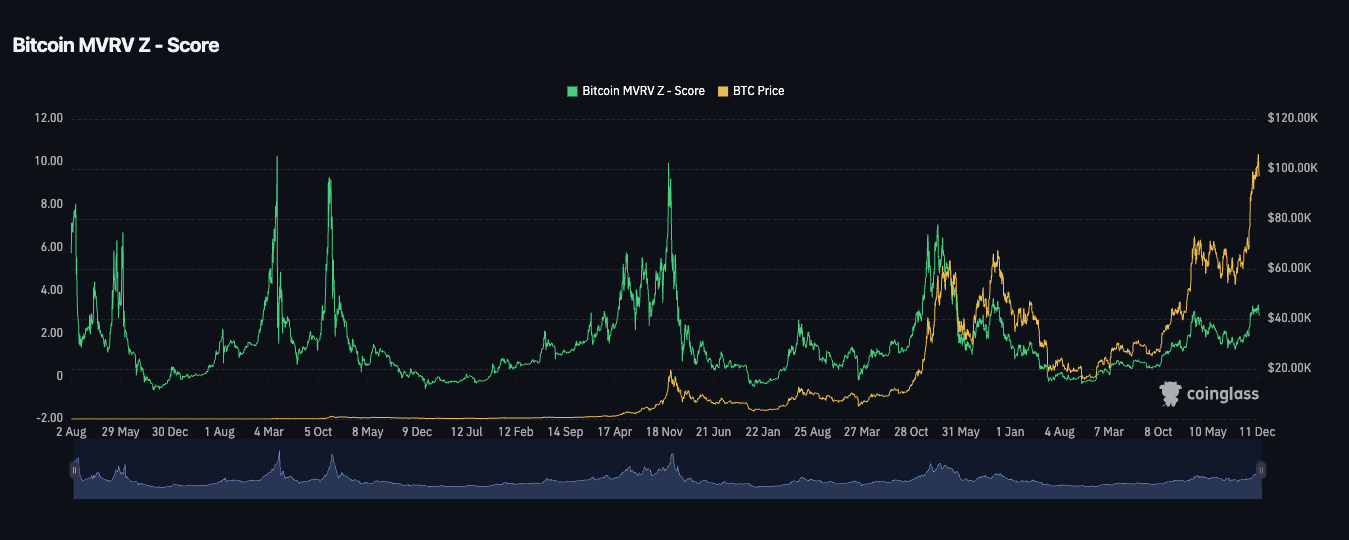Click the right handle of the range slider
Image resolution: width=1349 pixels, height=540 pixels.
1261,470
